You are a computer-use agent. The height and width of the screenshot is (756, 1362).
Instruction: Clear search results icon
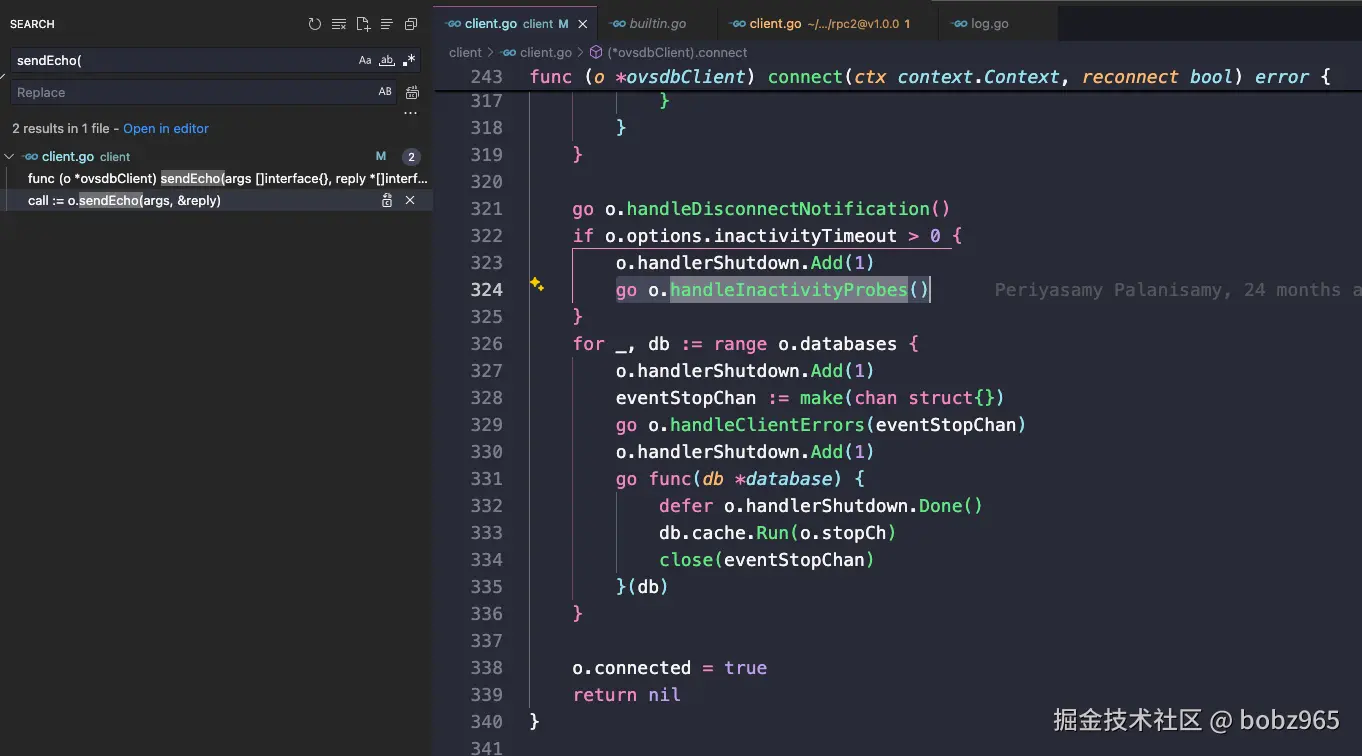pyautogui.click(x=339, y=24)
